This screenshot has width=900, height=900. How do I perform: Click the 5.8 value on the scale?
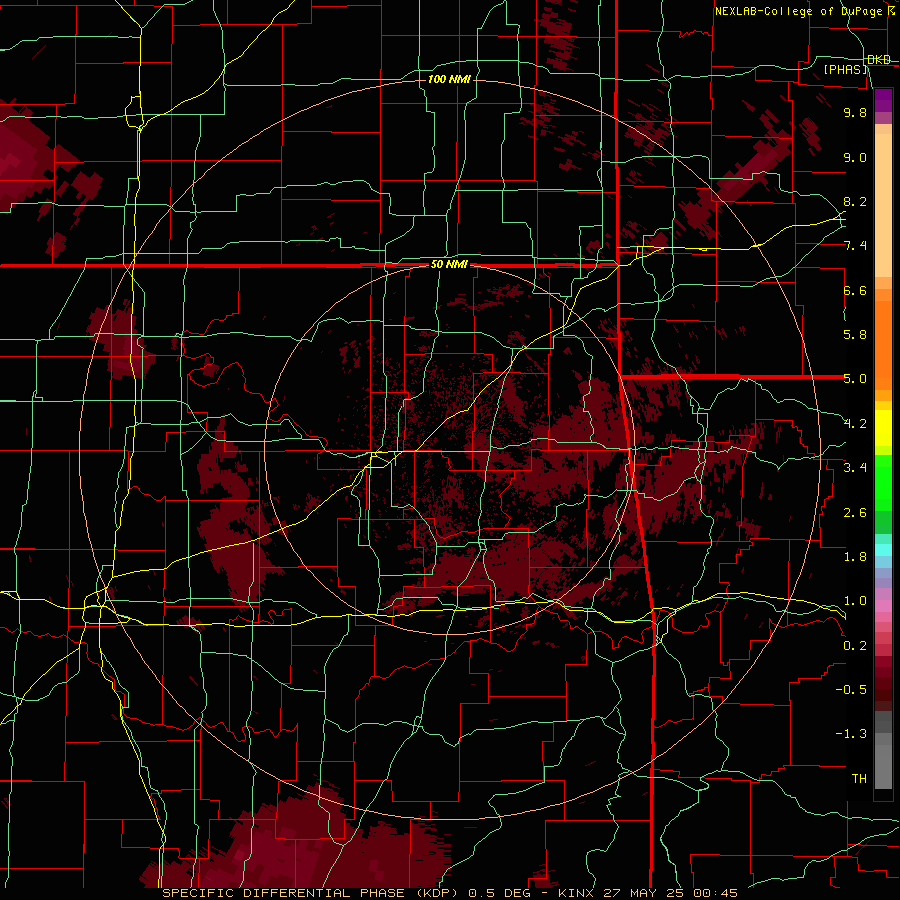(855, 335)
